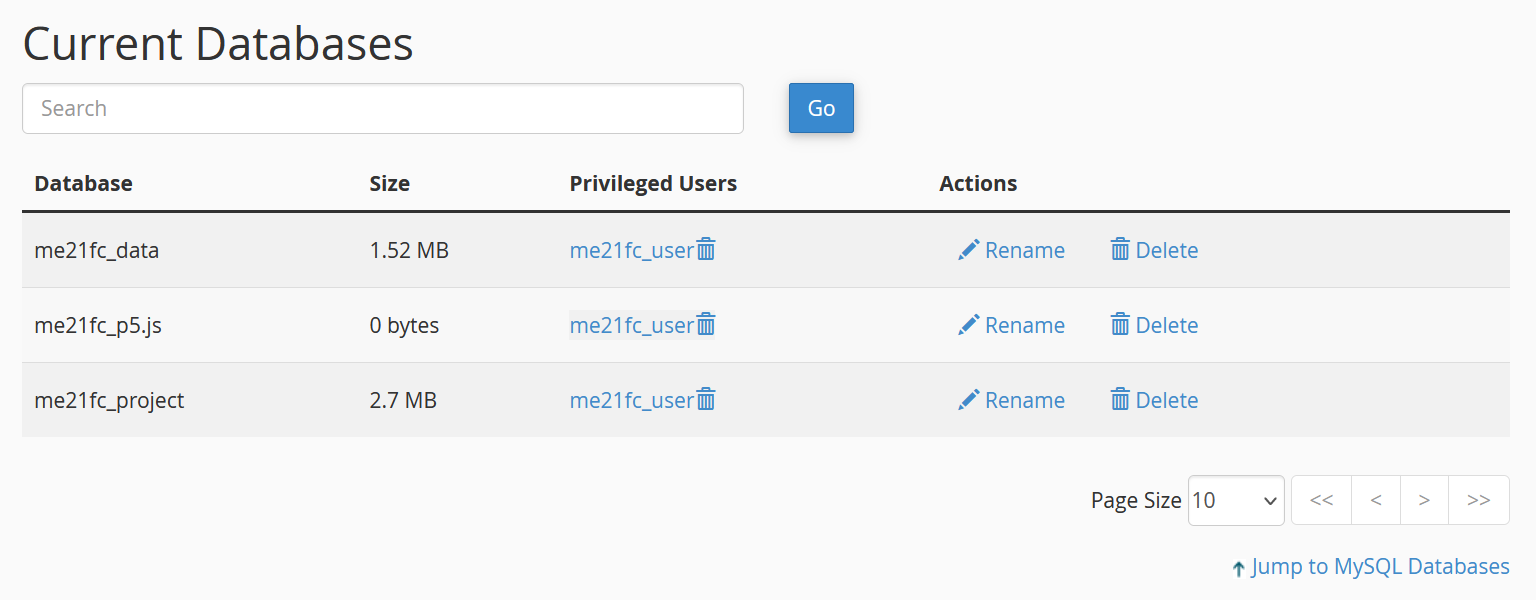The image size is (1536, 600).
Task: Click pencil Rename icon for me21fc_data
Action: (968, 250)
